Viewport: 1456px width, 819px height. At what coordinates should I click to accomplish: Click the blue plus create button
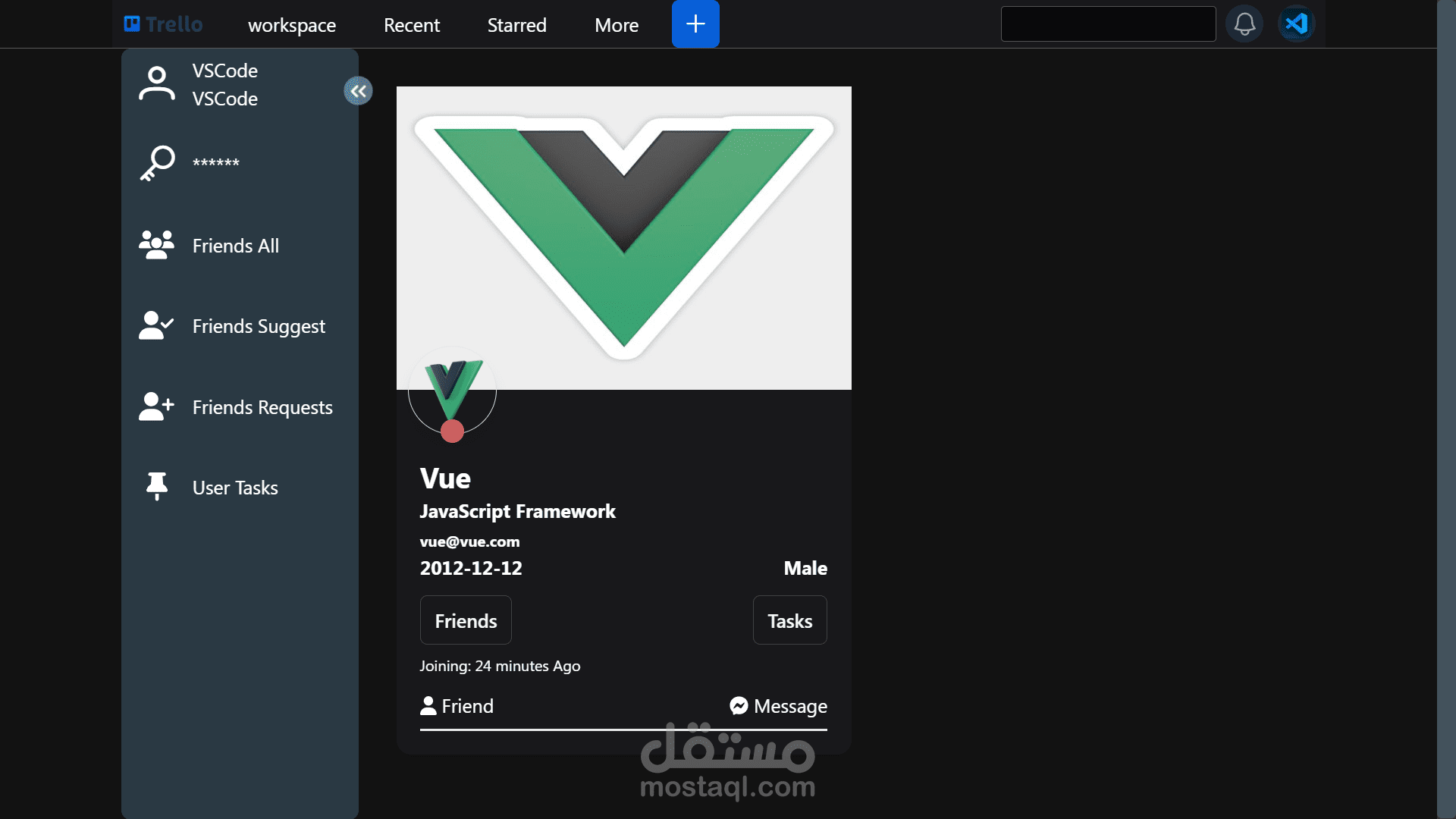click(695, 24)
